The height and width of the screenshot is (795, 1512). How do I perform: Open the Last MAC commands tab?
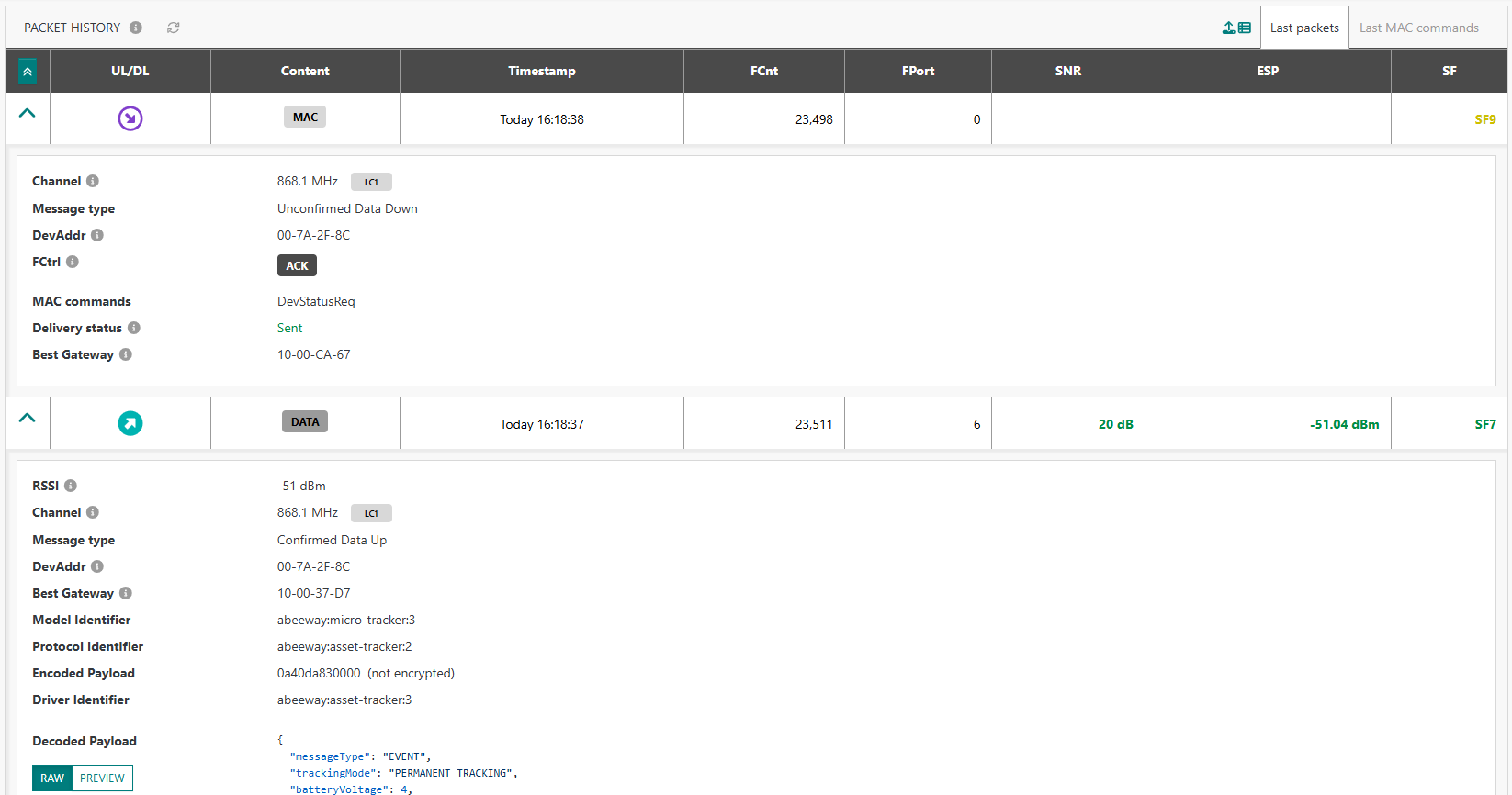click(1418, 28)
